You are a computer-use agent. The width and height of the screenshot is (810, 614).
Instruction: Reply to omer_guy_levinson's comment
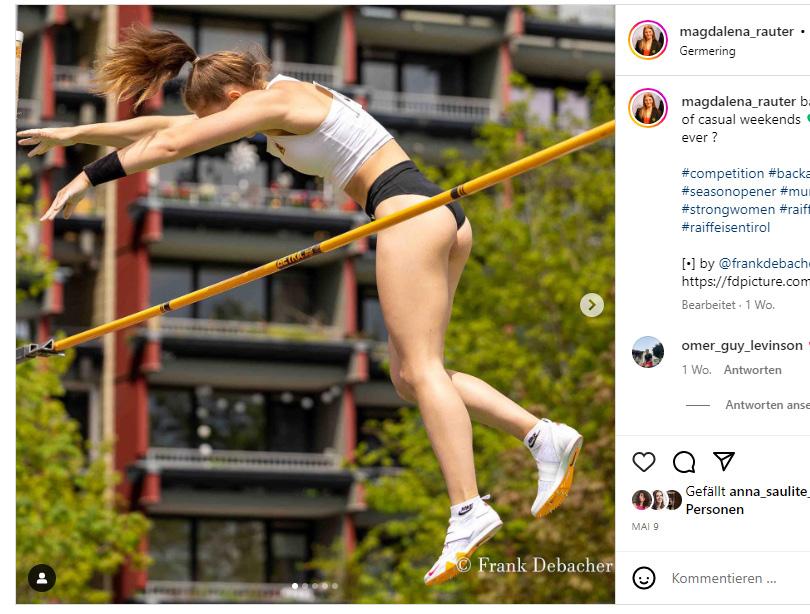pos(753,370)
